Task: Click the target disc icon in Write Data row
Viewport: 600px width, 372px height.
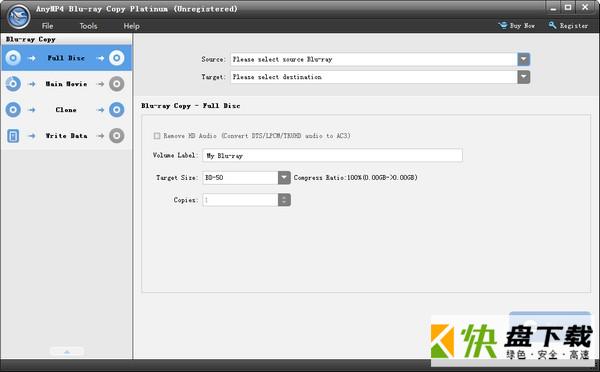Action: (117, 136)
